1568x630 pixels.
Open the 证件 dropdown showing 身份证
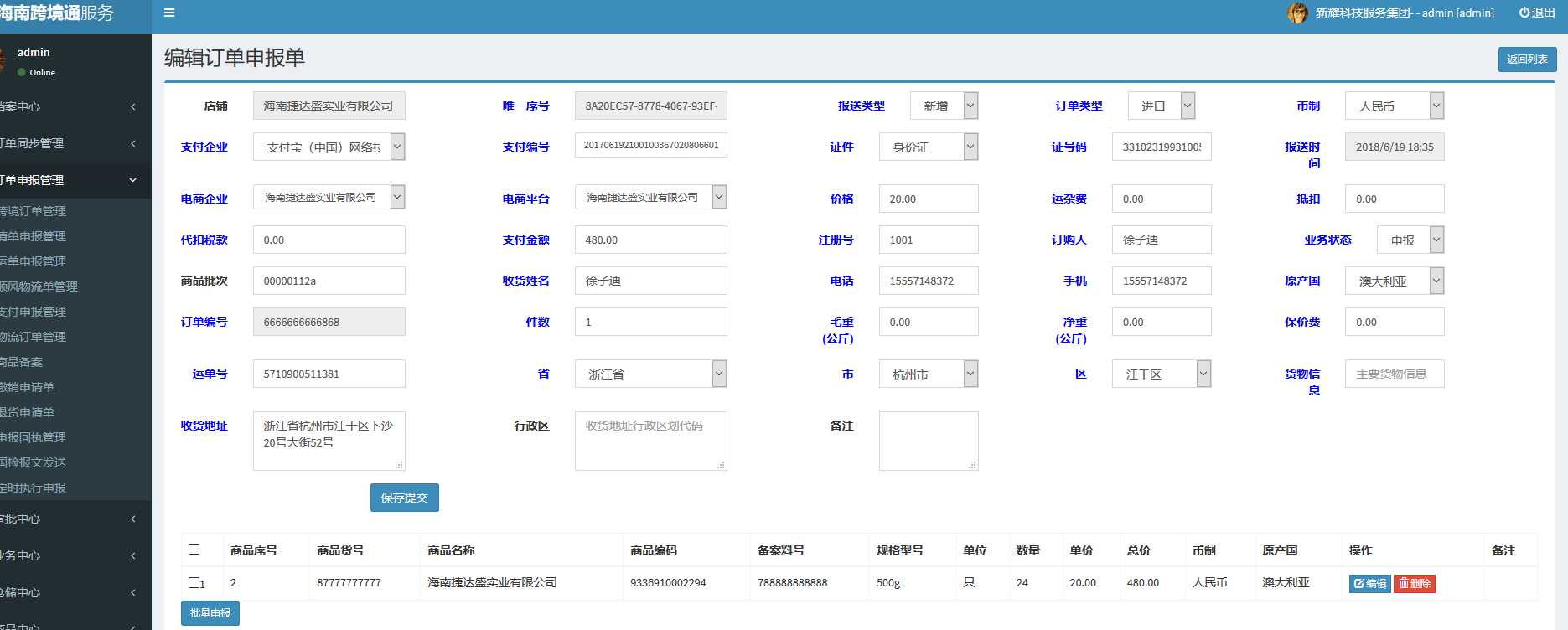coord(929,147)
